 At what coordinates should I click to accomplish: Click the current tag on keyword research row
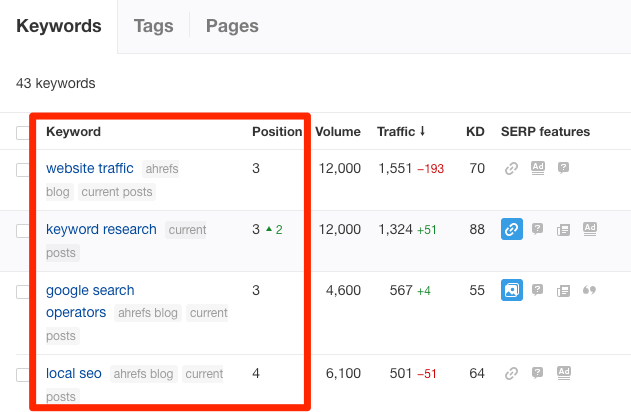[x=186, y=230]
